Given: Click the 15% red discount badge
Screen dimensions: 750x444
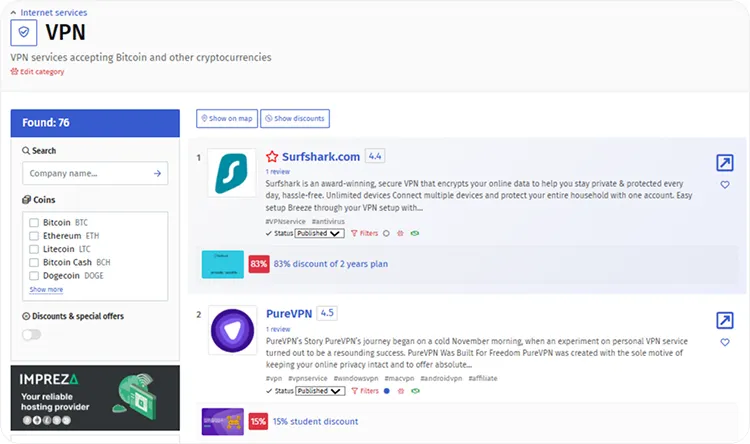Looking at the screenshot, I should (x=258, y=422).
